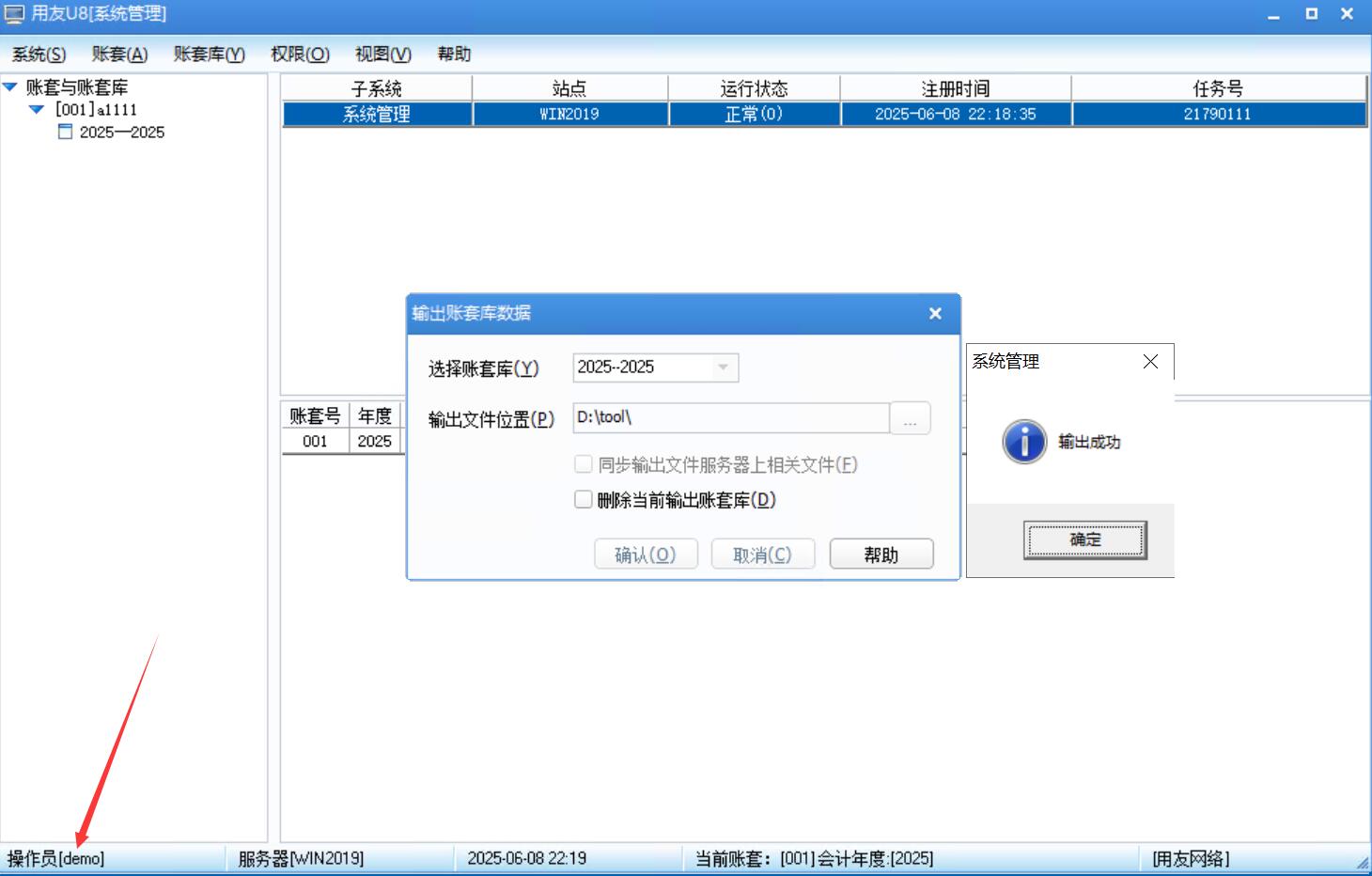The width and height of the screenshot is (1372, 876).
Task: Click the 正常(0) status cell
Action: [x=754, y=114]
